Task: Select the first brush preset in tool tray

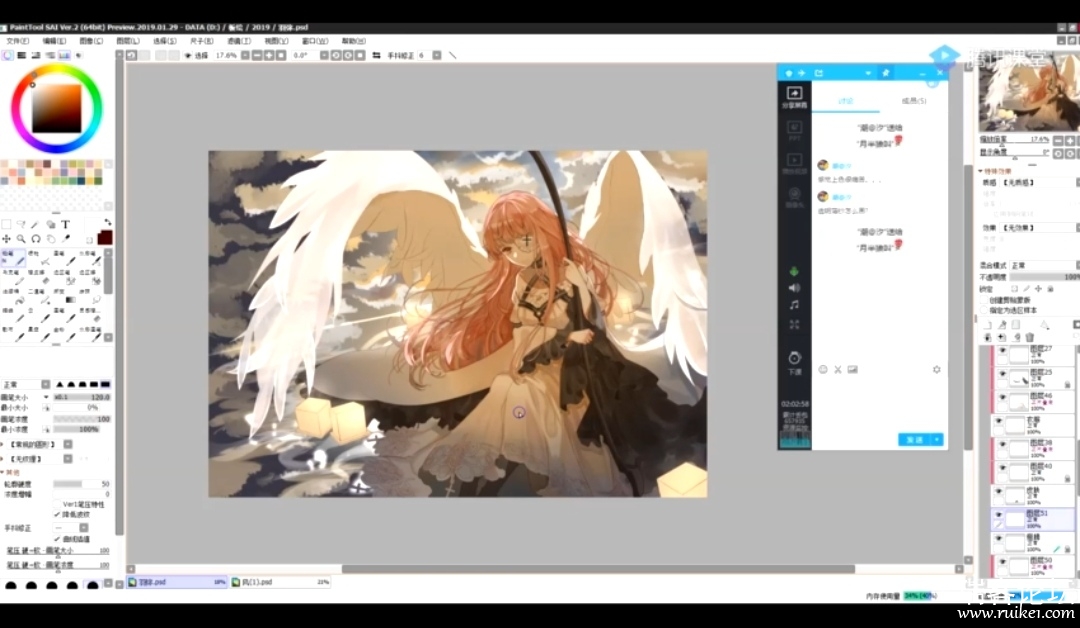Action: [x=14, y=258]
